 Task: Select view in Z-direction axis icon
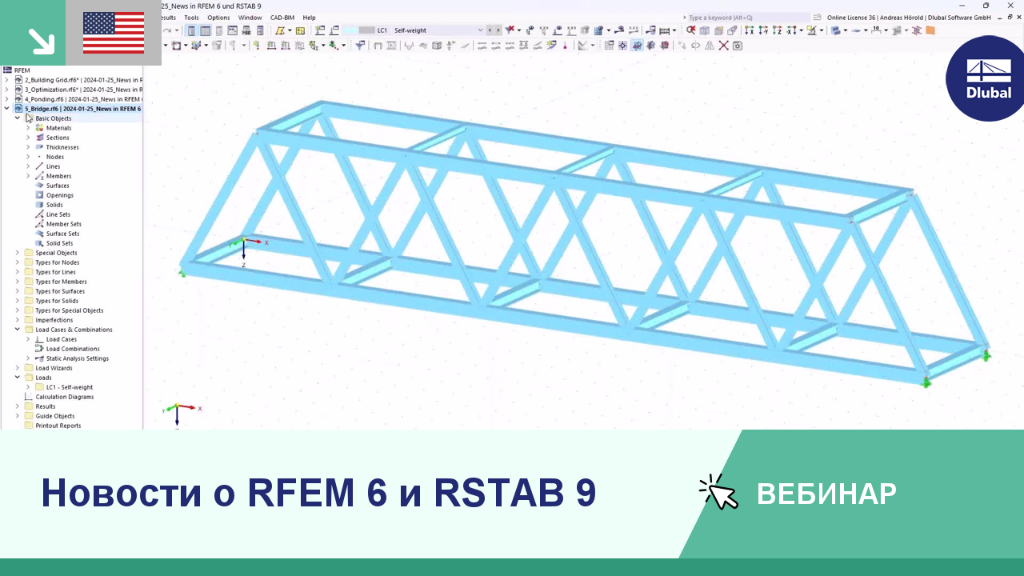(x=777, y=30)
